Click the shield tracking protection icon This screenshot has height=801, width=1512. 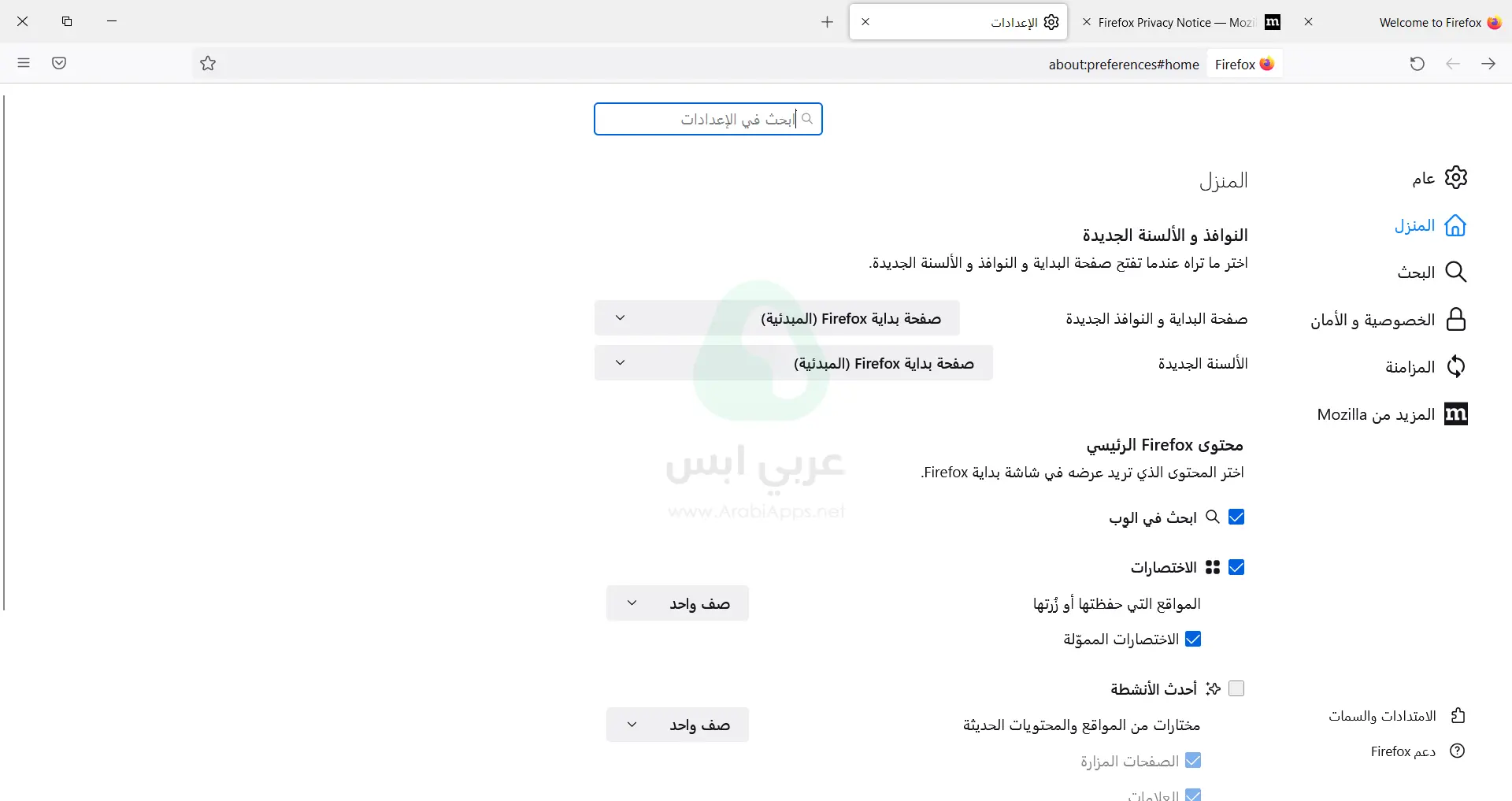tap(59, 63)
